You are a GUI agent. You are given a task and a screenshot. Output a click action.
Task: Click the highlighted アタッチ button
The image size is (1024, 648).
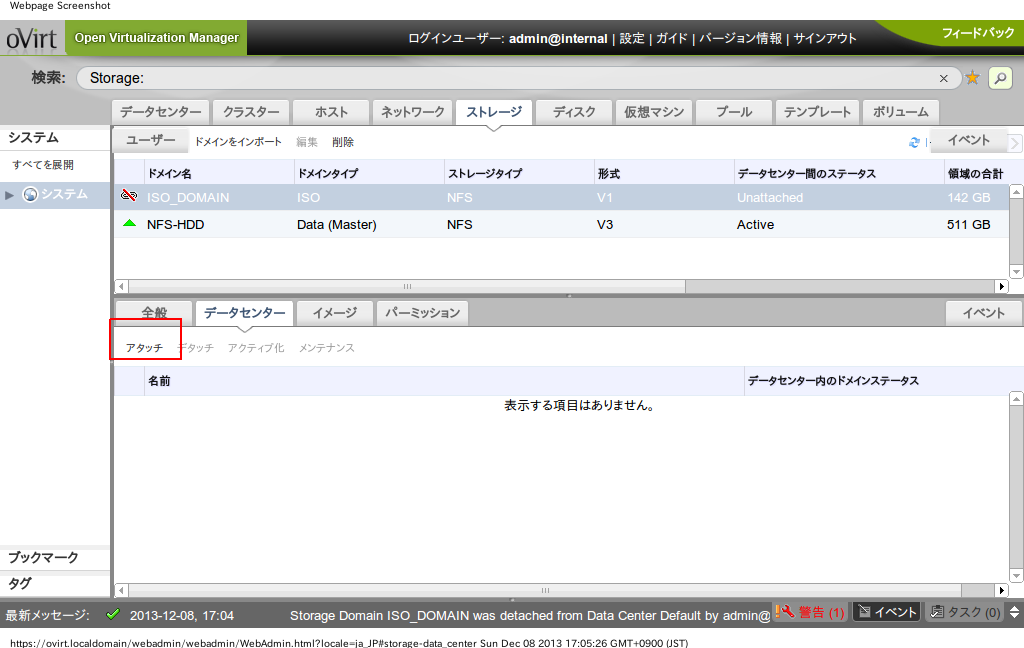tap(146, 347)
